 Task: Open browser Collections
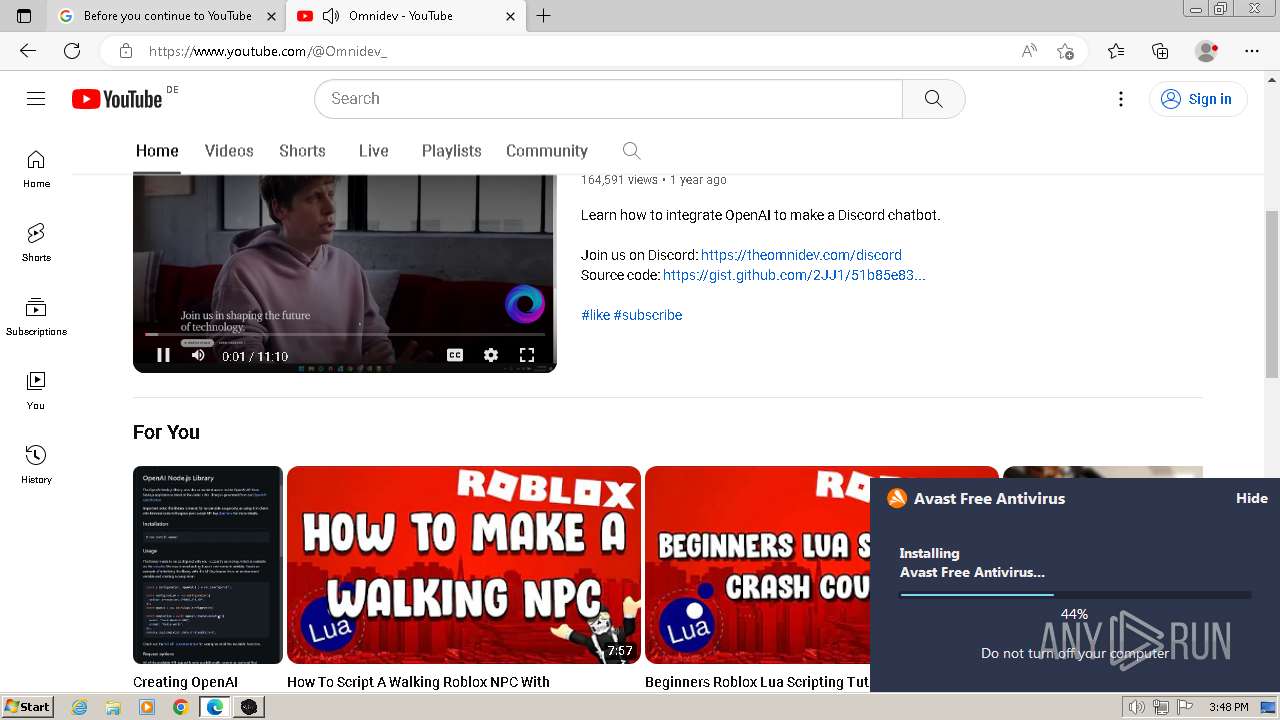[x=1160, y=51]
